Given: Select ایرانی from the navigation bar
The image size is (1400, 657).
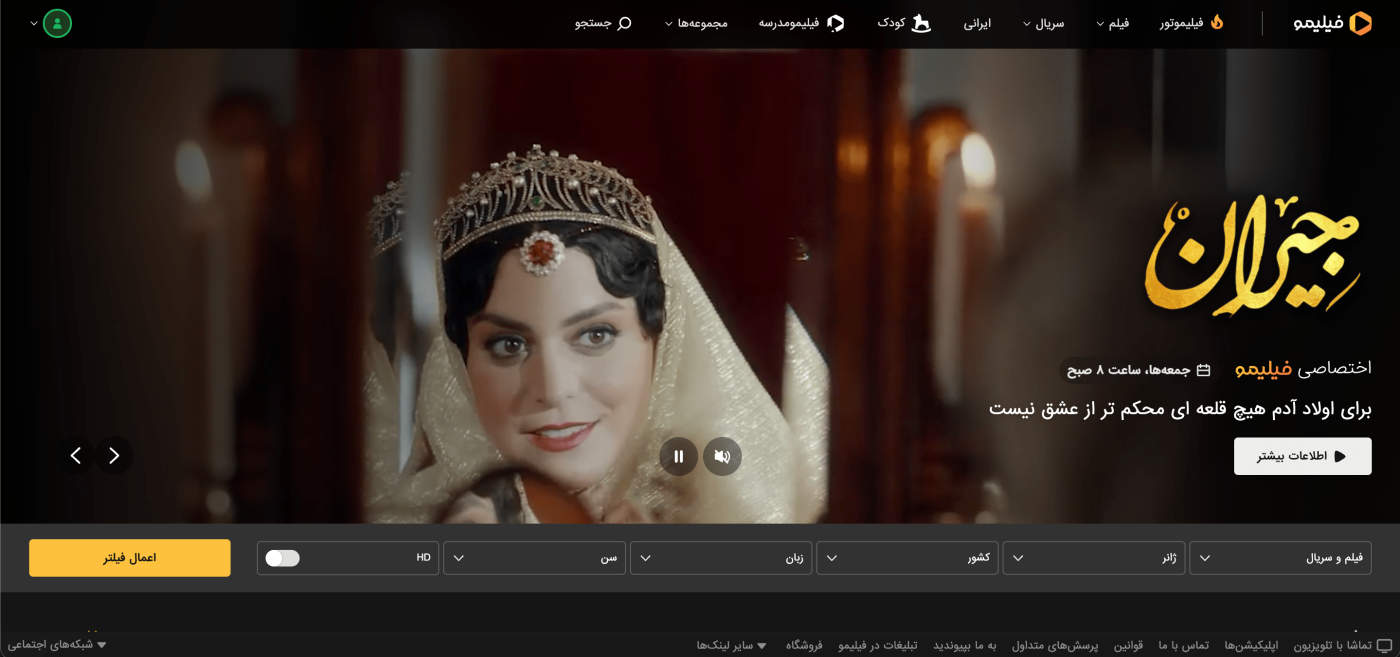Looking at the screenshot, I should [x=977, y=23].
